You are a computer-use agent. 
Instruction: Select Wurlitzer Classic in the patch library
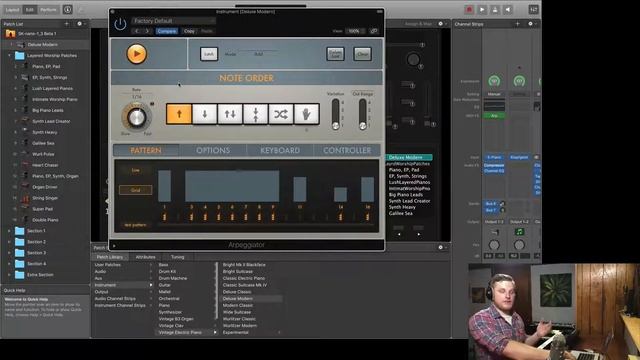pyautogui.click(x=240, y=319)
